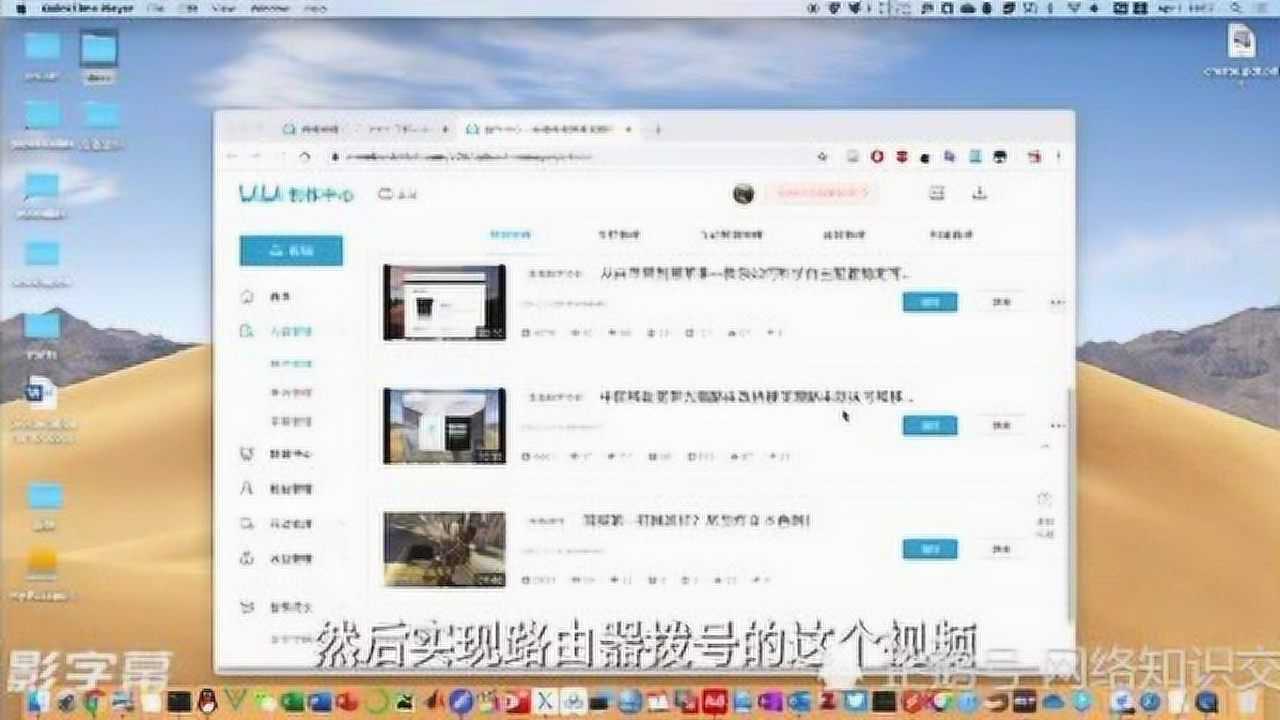Image resolution: width=1280 pixels, height=720 pixels.
Task: Open the white X app icon in the Dock
Action: pyautogui.click(x=546, y=701)
